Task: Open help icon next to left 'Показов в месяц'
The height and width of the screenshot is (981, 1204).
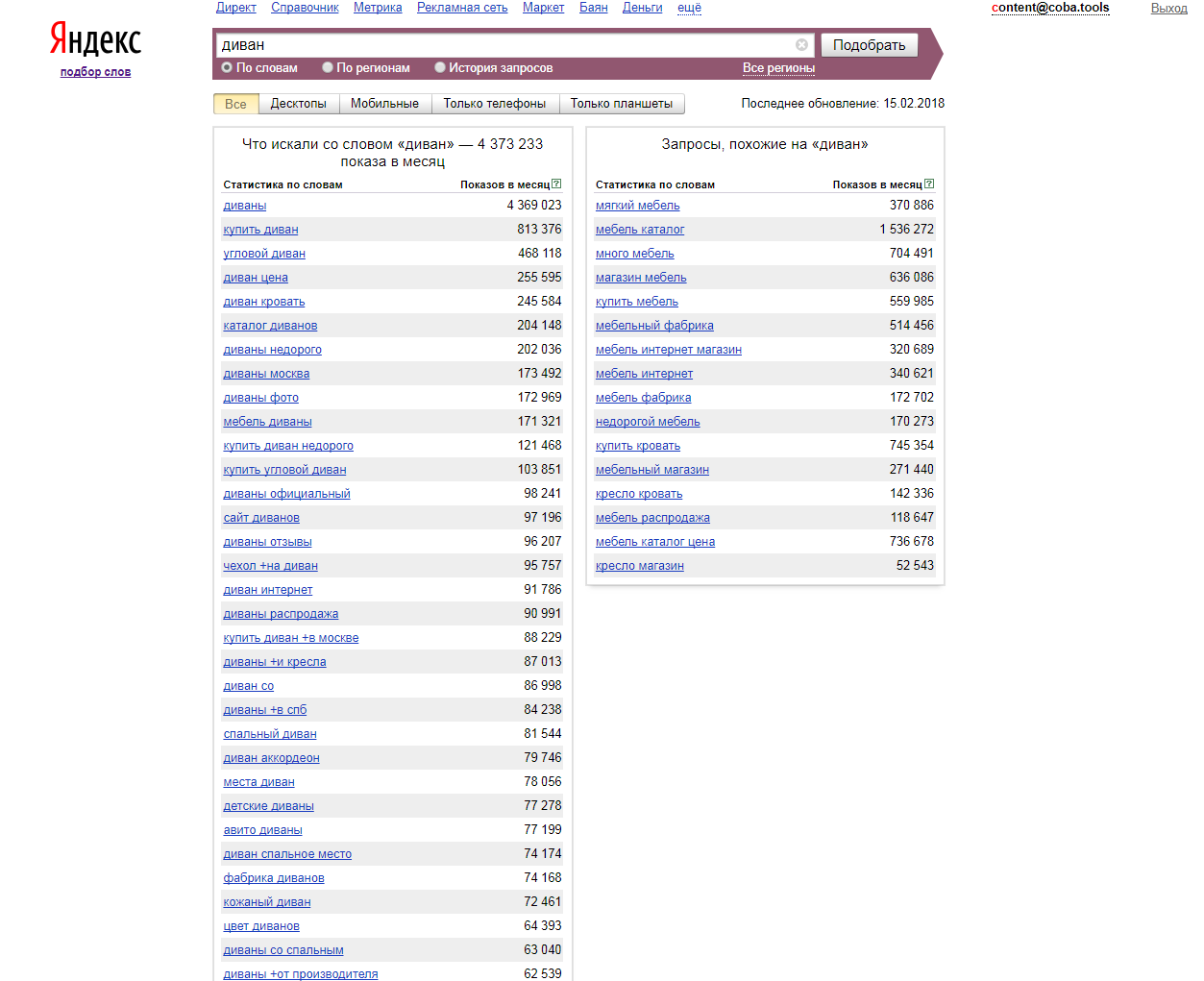Action: 556,184
